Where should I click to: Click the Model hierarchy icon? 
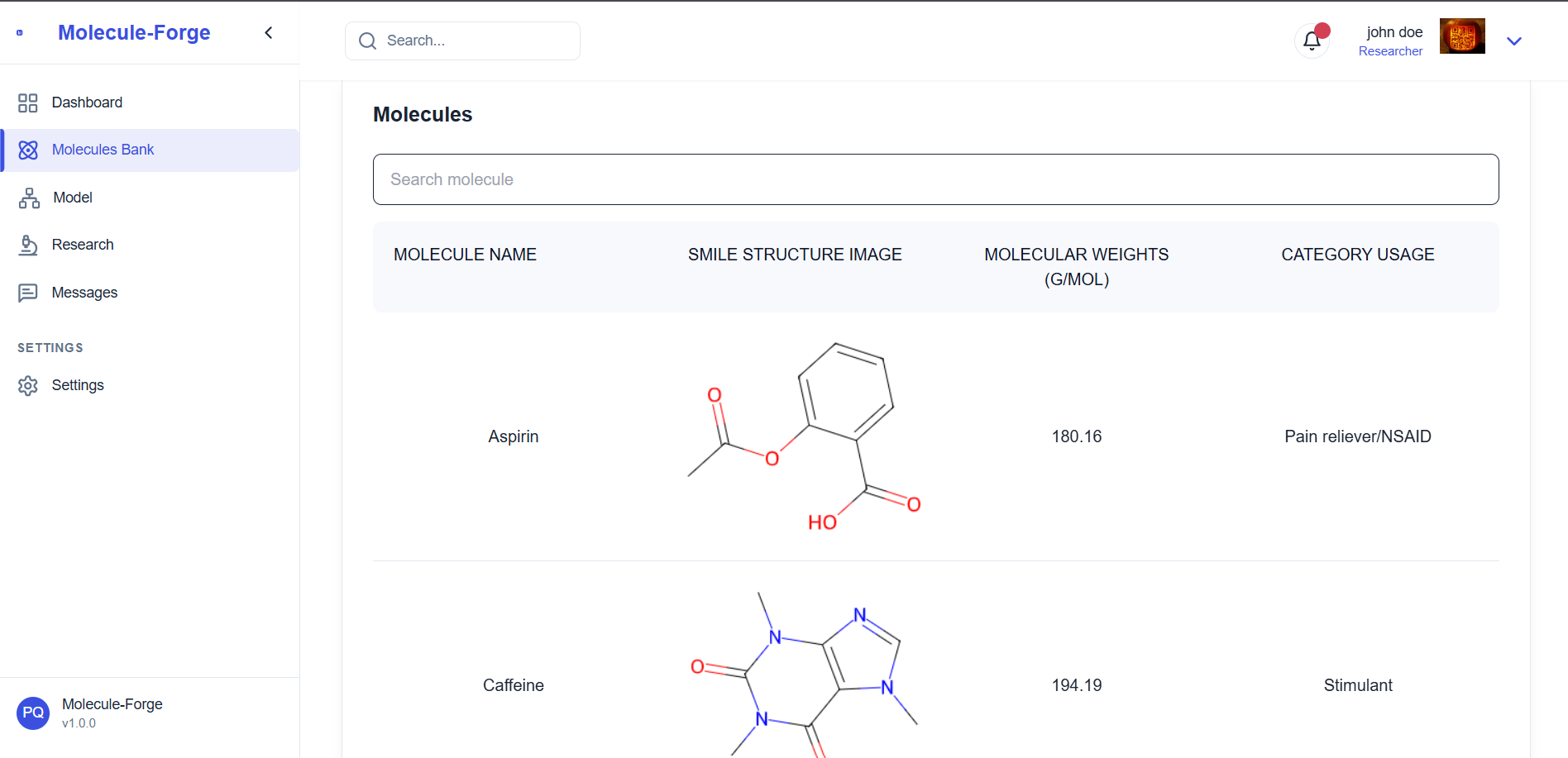(29, 198)
